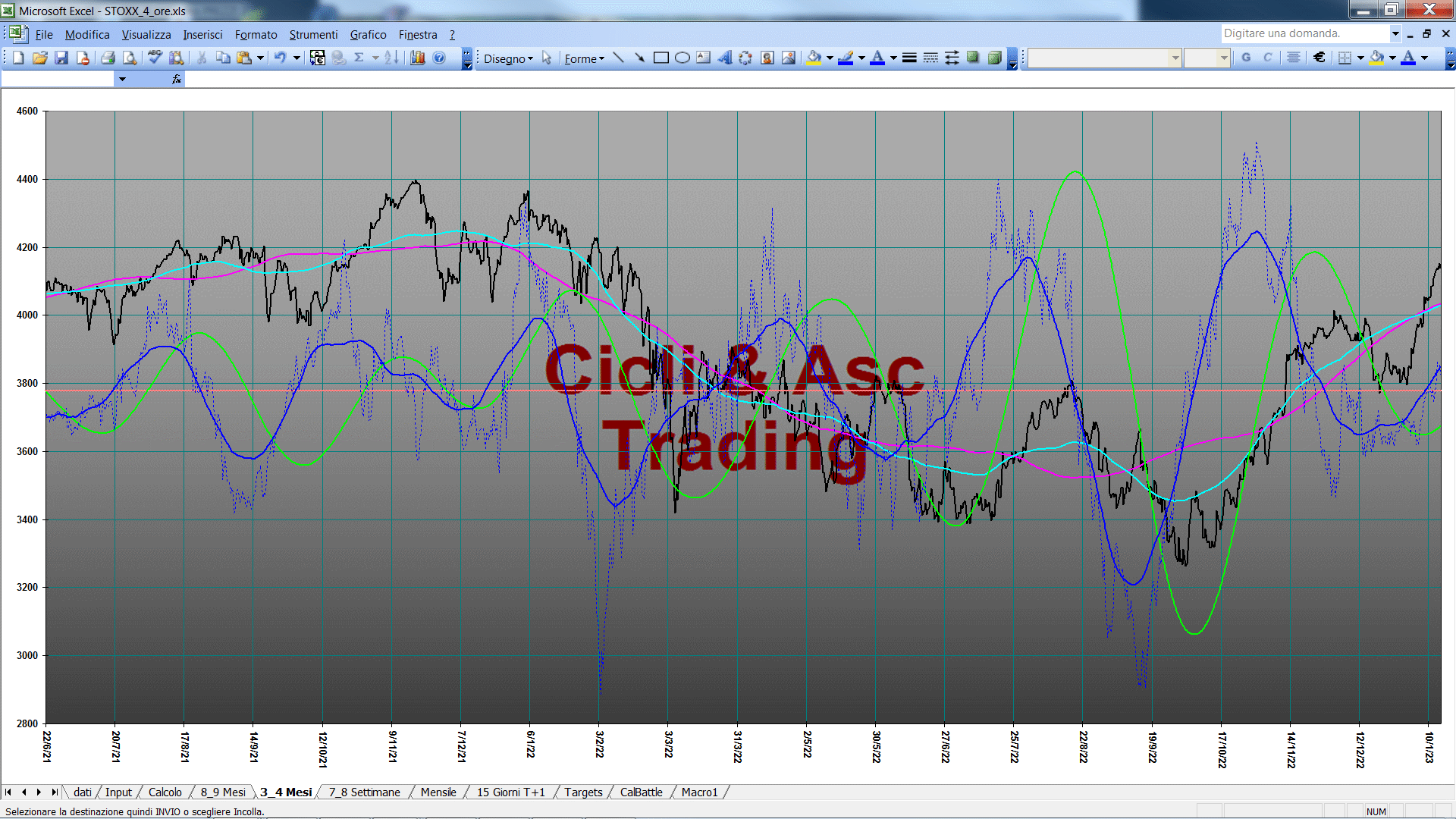Image resolution: width=1456 pixels, height=819 pixels.
Task: Open Print Preview with the magnifier page icon
Action: point(130,58)
